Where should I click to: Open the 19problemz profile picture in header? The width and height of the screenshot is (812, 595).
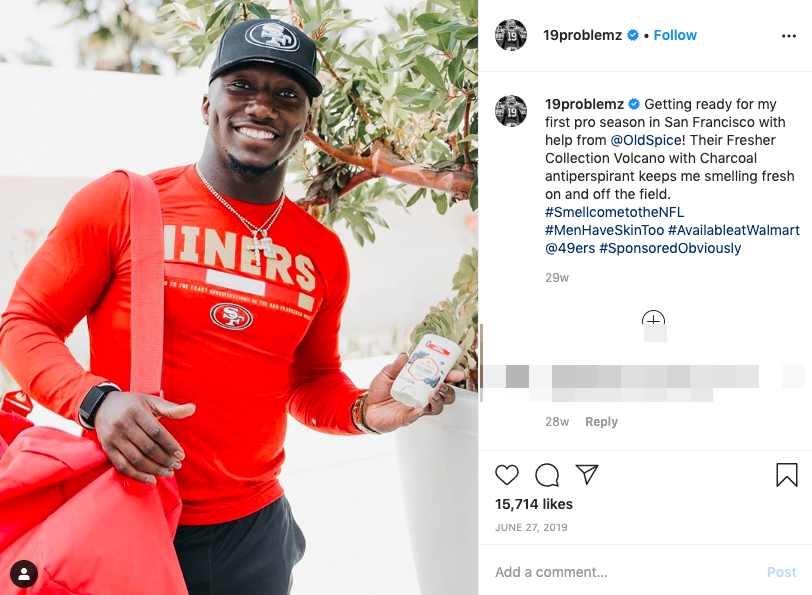point(511,35)
